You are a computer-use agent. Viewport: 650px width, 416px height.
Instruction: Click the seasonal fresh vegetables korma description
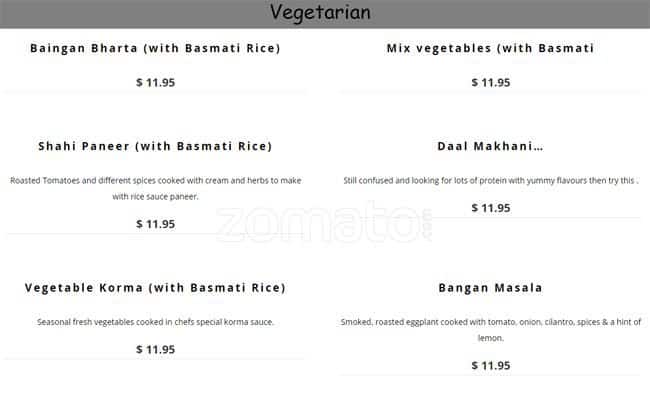(x=155, y=322)
